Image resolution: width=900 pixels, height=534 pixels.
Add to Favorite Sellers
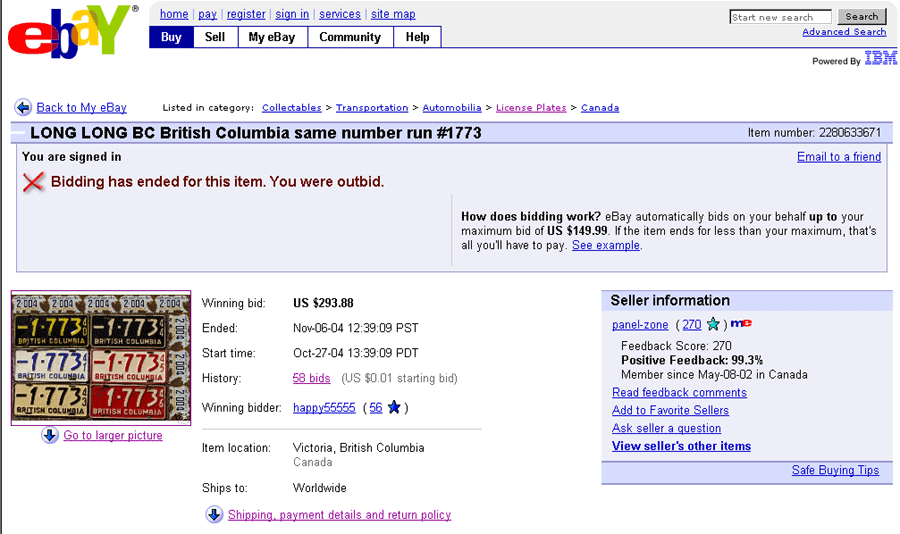[x=670, y=411]
